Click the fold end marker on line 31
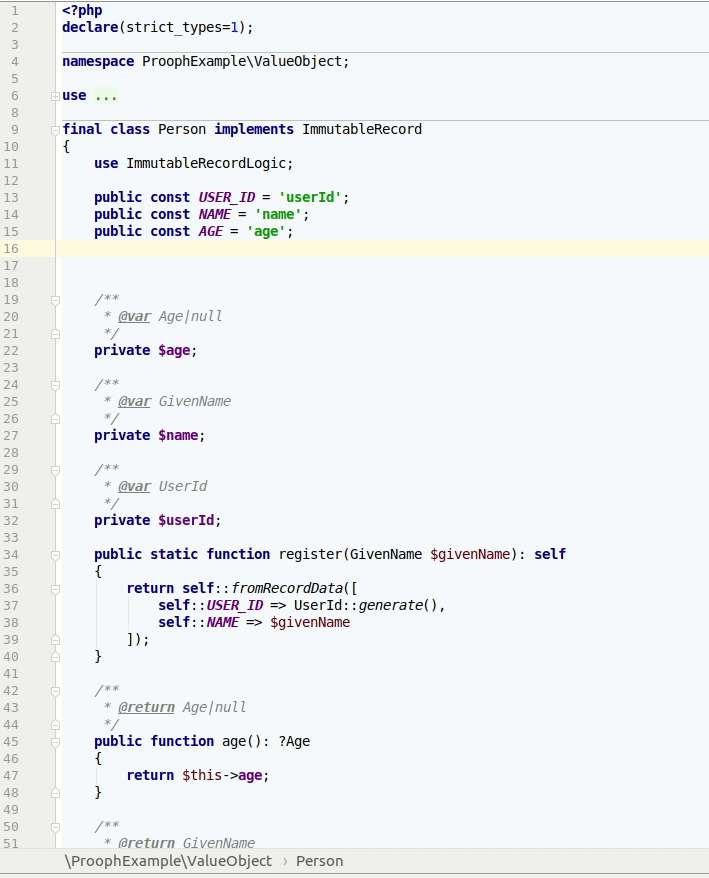 tap(55, 505)
